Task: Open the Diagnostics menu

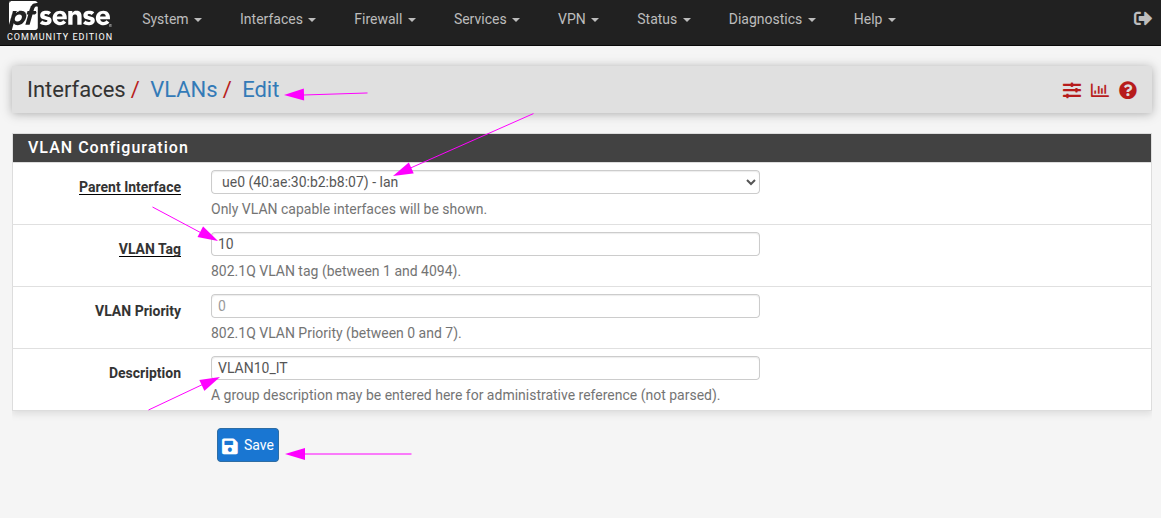Action: click(771, 19)
